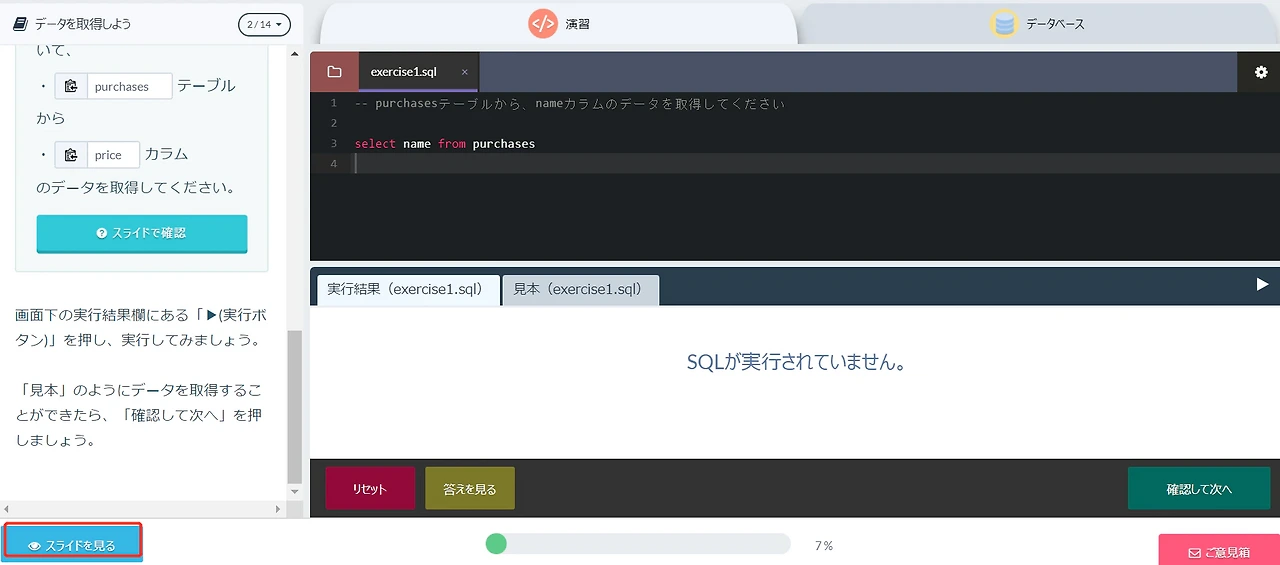Click the スライドで確認 button
Screen dimensions: 1280x565
pyautogui.click(x=142, y=233)
